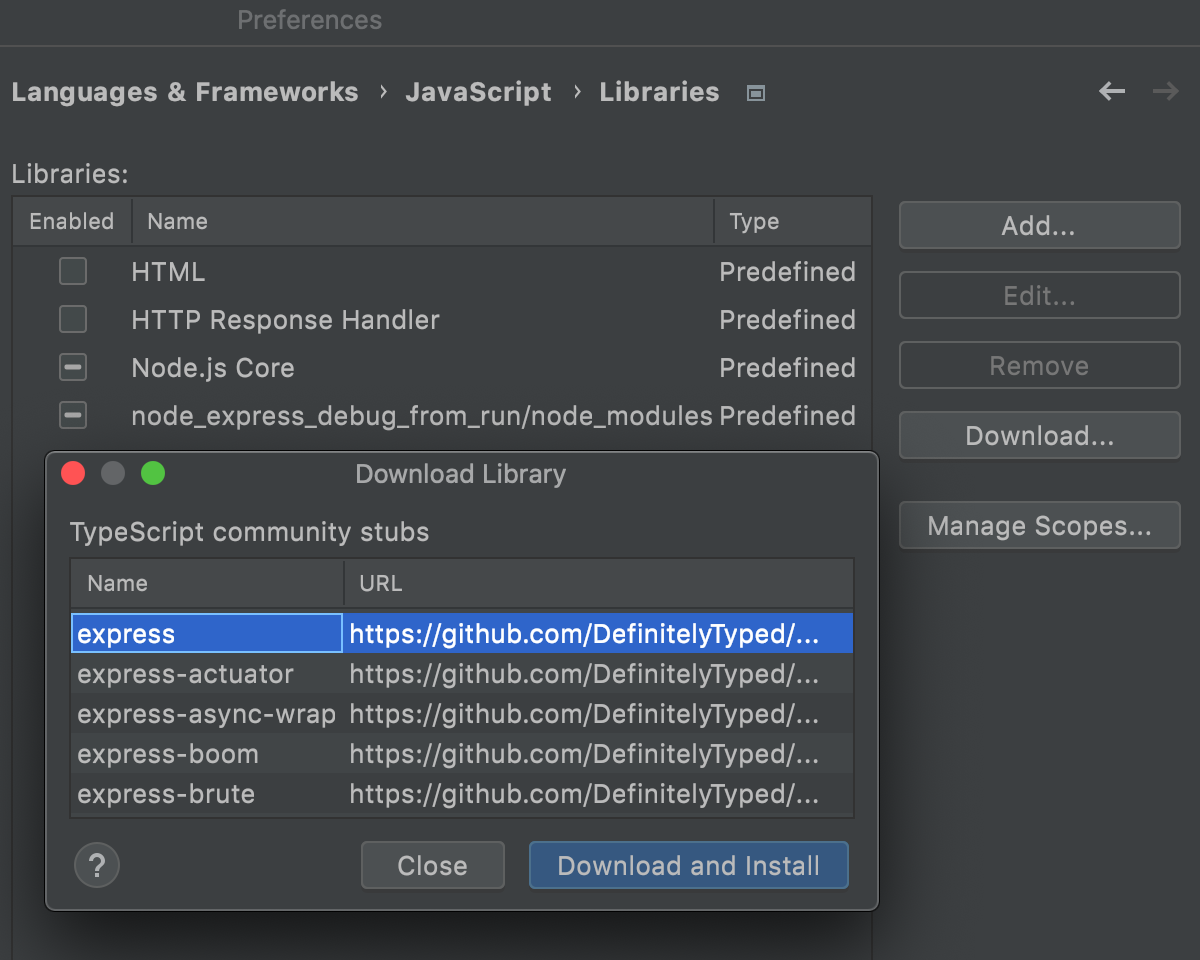The image size is (1200, 960).
Task: Select express-actuator in the stubs list
Action: point(185,674)
